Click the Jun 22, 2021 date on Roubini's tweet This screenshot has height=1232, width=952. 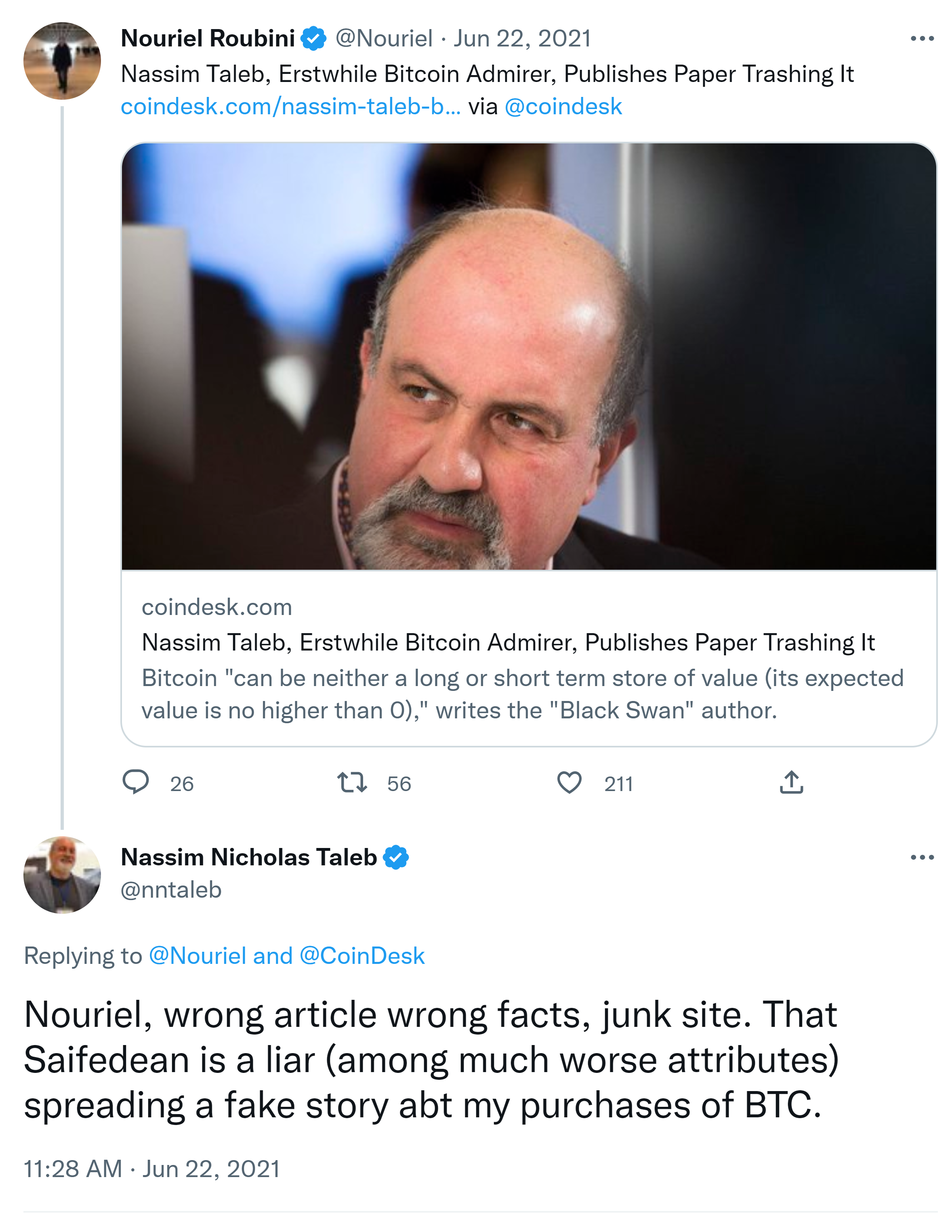pyautogui.click(x=522, y=38)
